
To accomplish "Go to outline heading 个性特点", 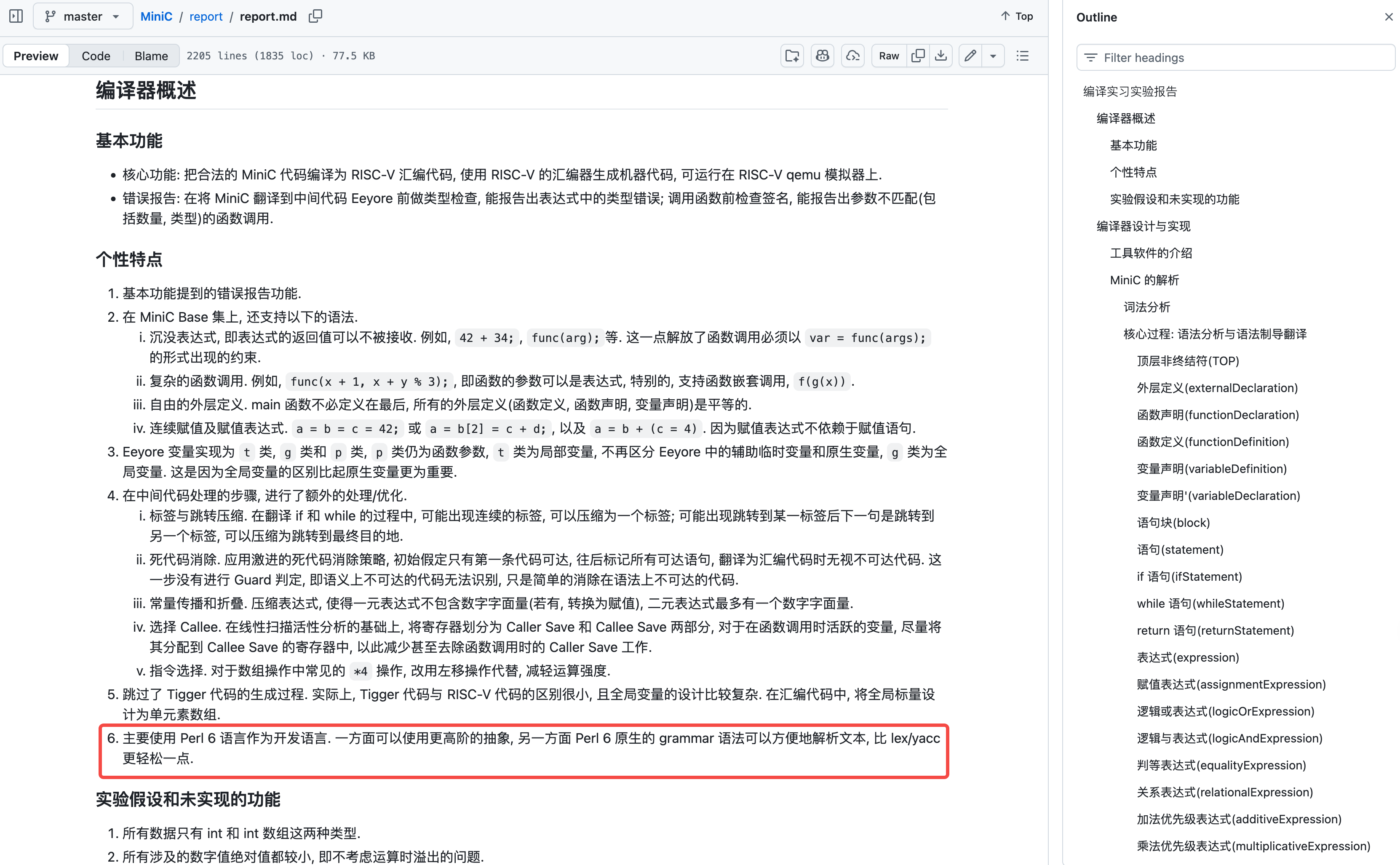I will 1133,172.
